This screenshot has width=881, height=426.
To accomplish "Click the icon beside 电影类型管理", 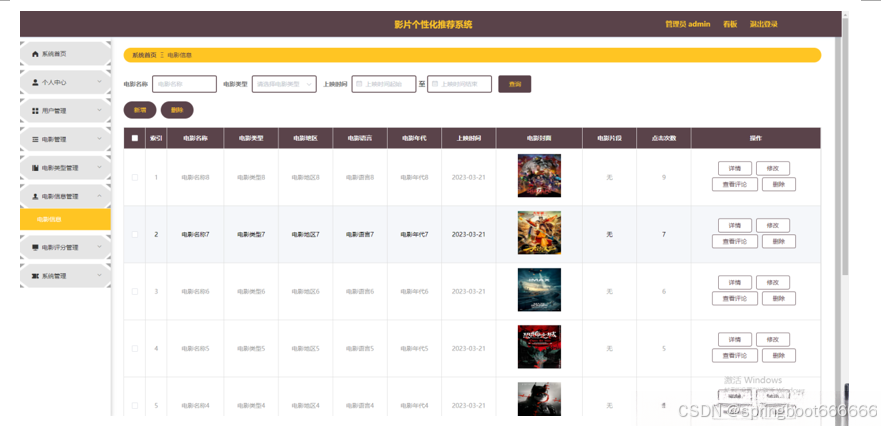I will pyautogui.click(x=35, y=168).
